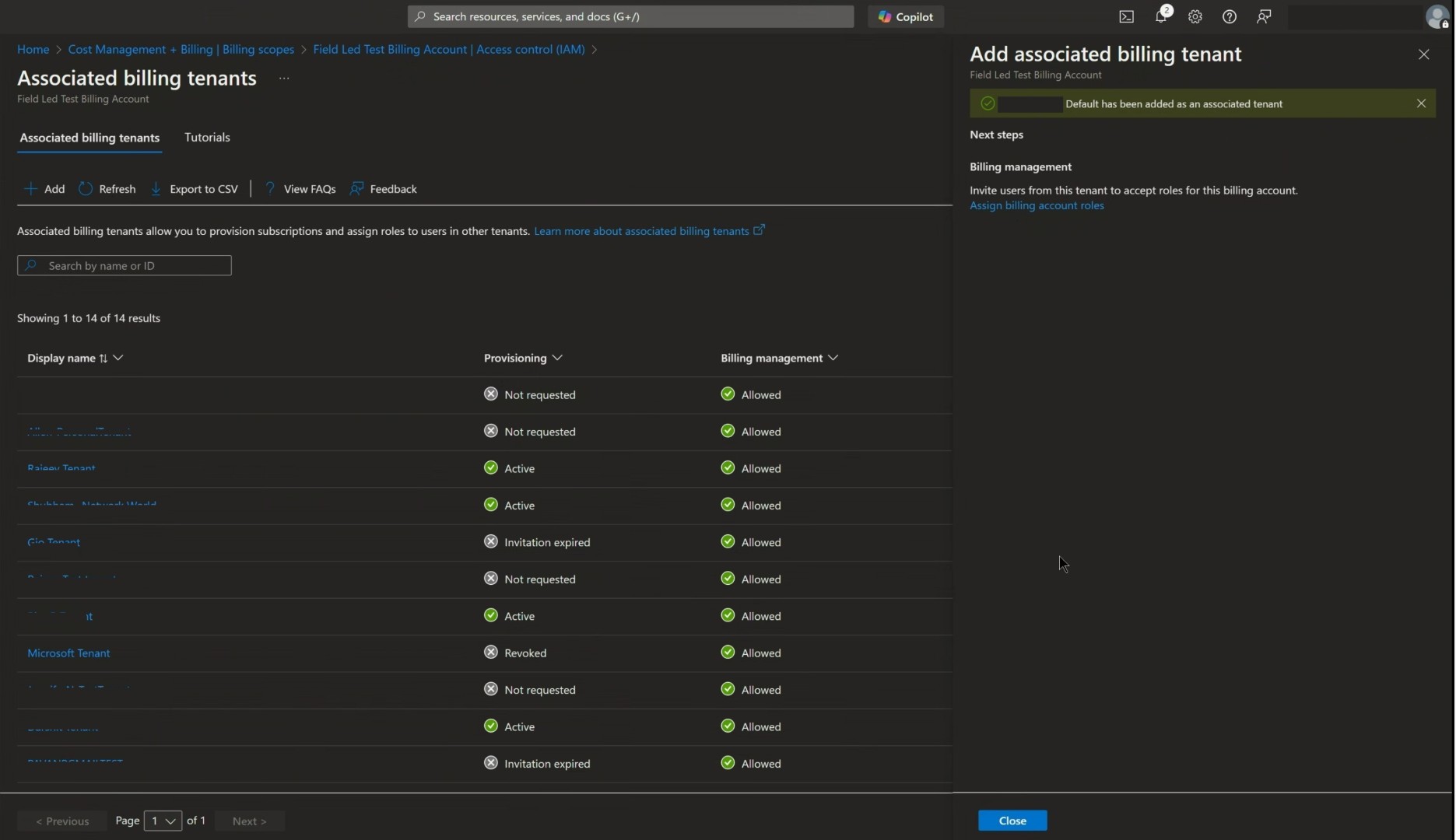This screenshot has height=840, width=1456.
Task: Open Assign billing account roles link
Action: point(1037,205)
